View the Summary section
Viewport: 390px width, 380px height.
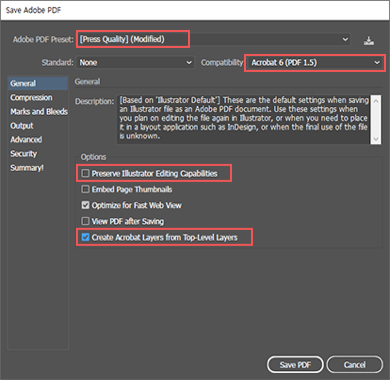pyautogui.click(x=27, y=168)
